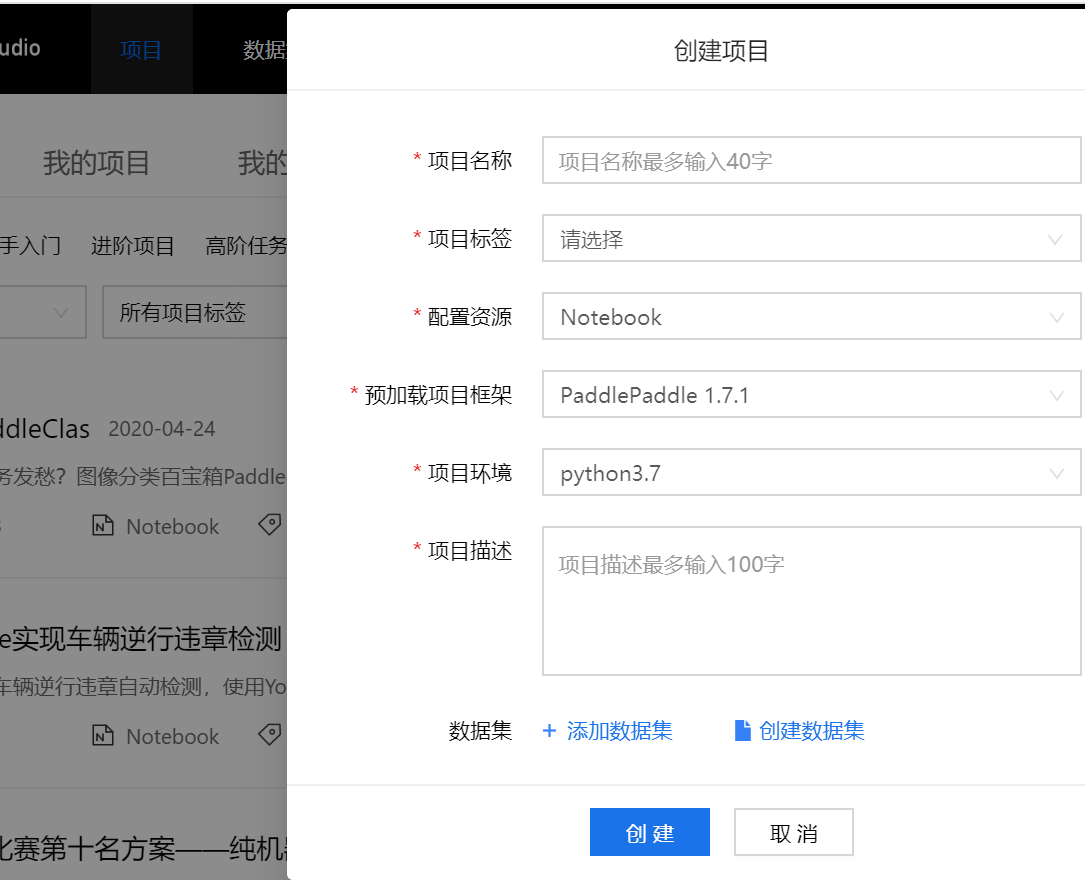Viewport: 1085px width, 880px height.
Task: Click the 进阶项目 filter link
Action: [132, 245]
